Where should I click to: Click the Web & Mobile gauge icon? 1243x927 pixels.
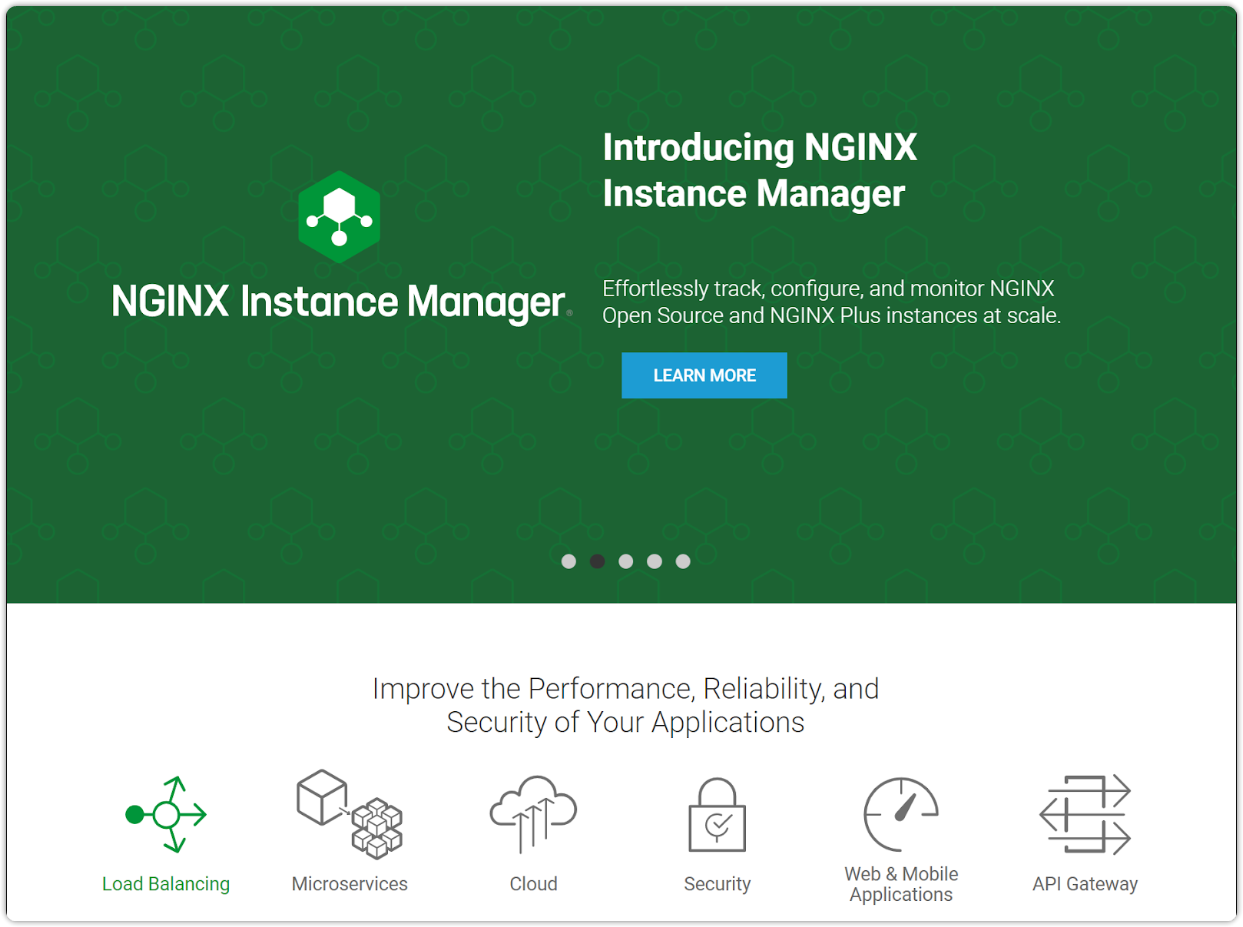coord(901,814)
